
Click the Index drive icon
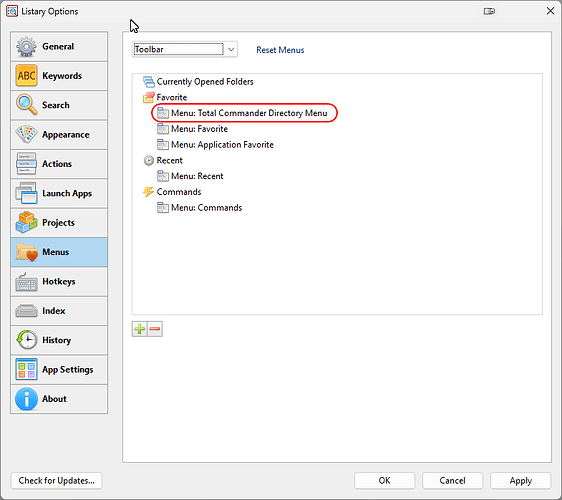(x=26, y=311)
